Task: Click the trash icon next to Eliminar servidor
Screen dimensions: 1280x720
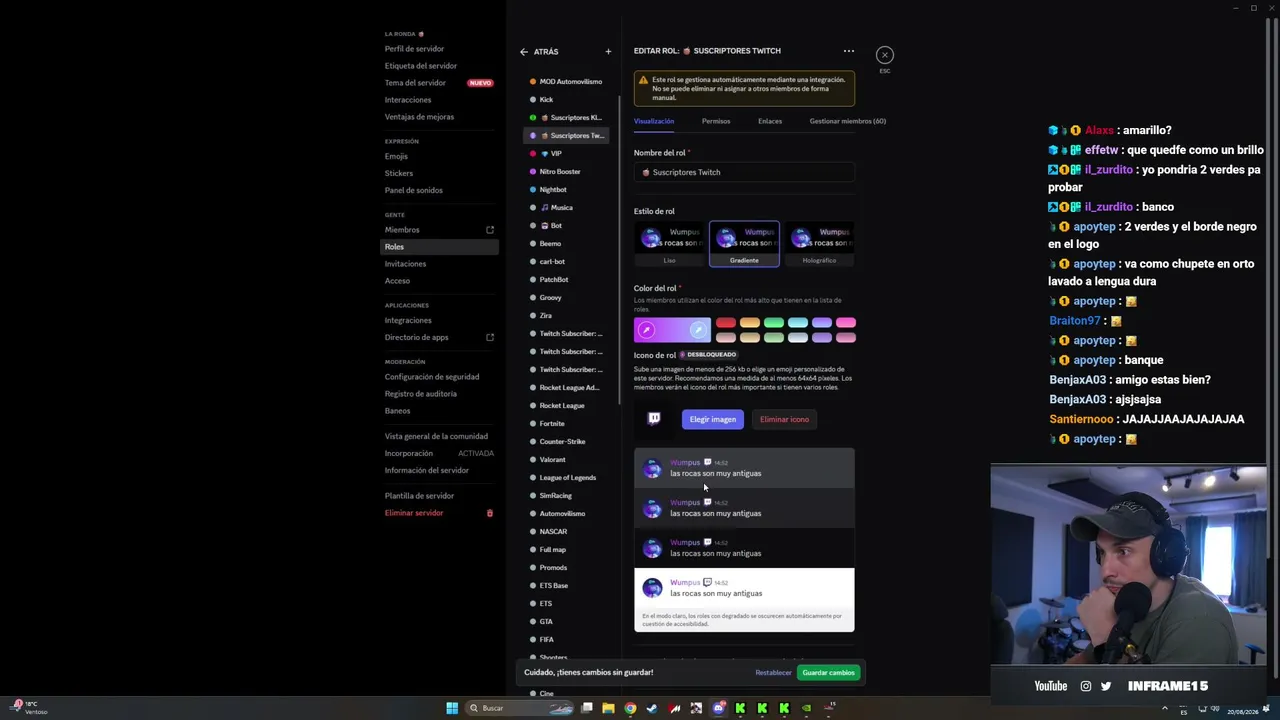Action: click(x=490, y=513)
